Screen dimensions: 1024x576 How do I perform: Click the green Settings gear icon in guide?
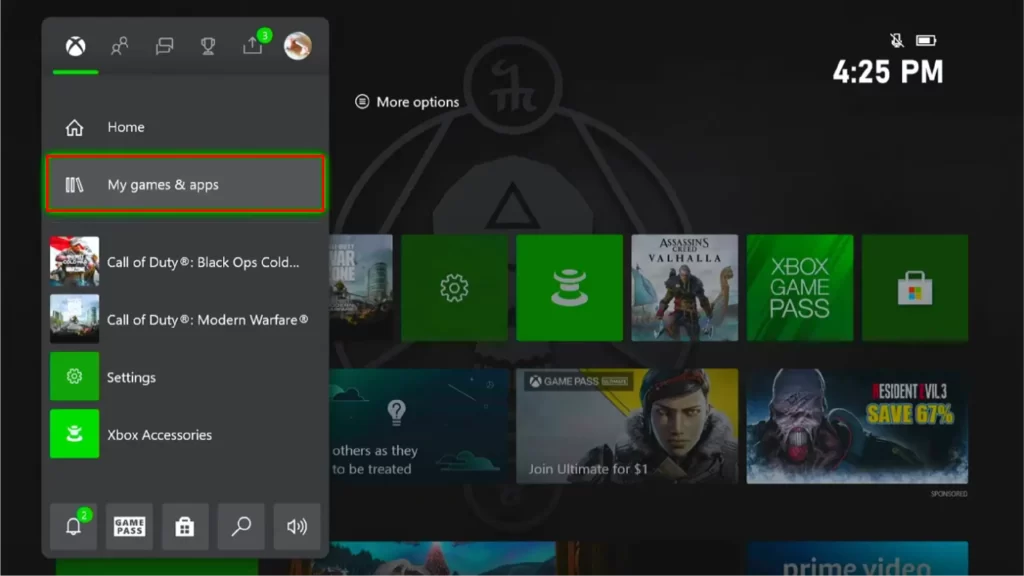click(74, 376)
